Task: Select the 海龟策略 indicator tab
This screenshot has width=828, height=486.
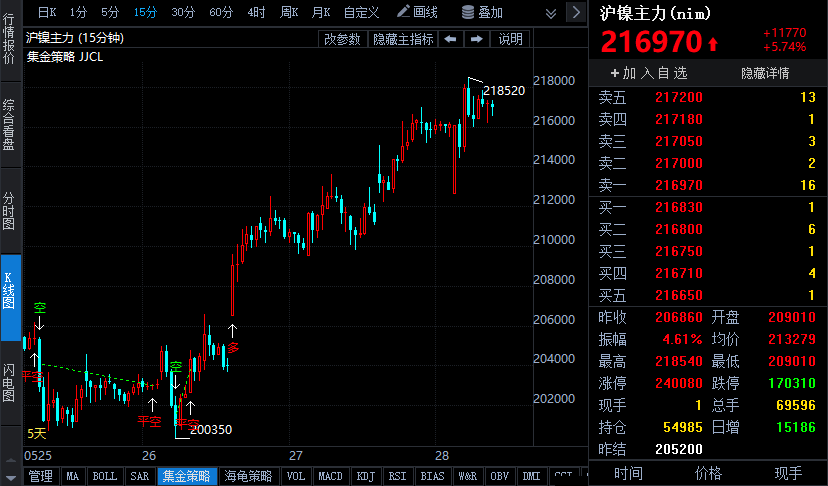Action: [248, 476]
